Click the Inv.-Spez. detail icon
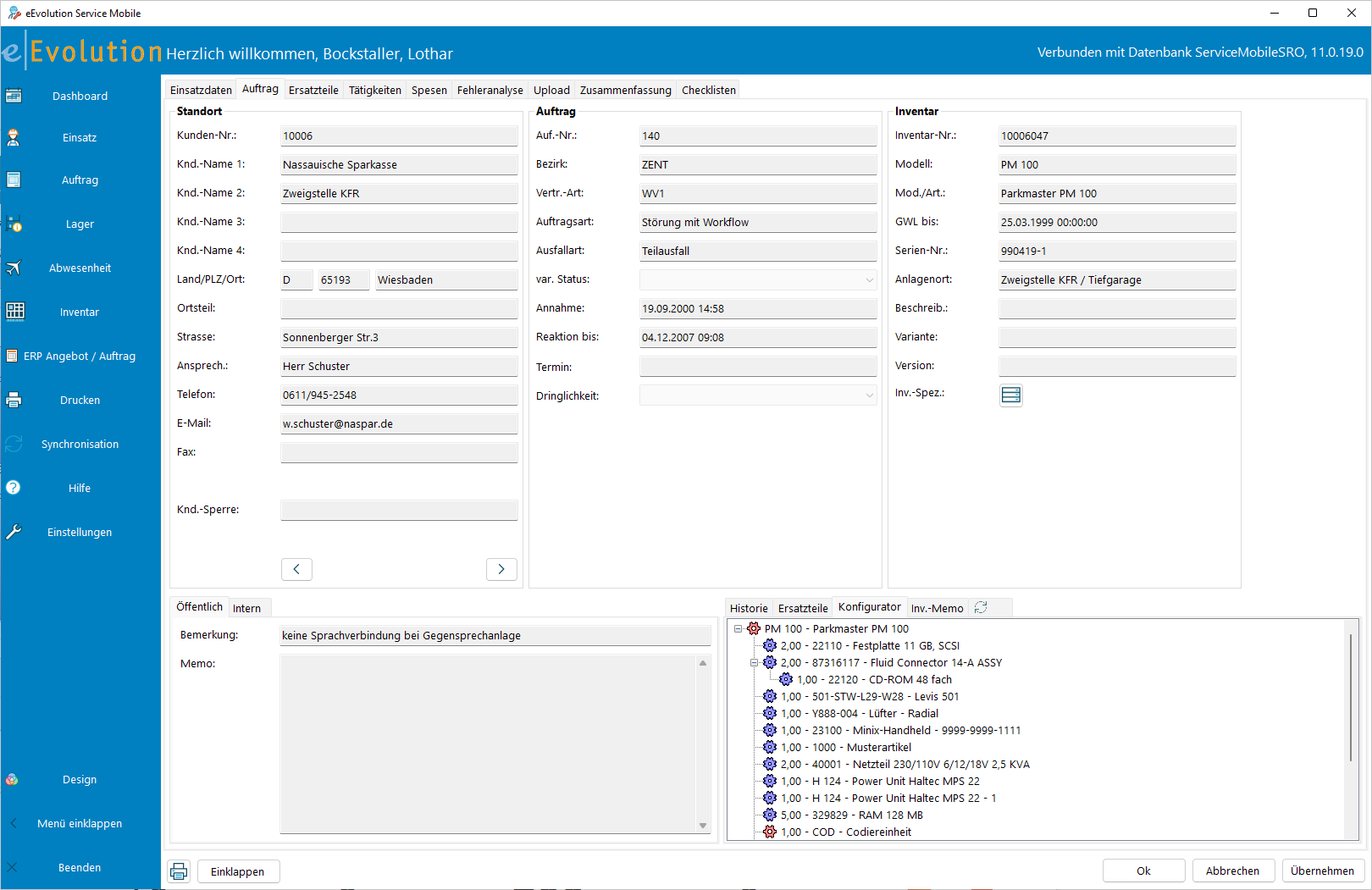 1010,395
